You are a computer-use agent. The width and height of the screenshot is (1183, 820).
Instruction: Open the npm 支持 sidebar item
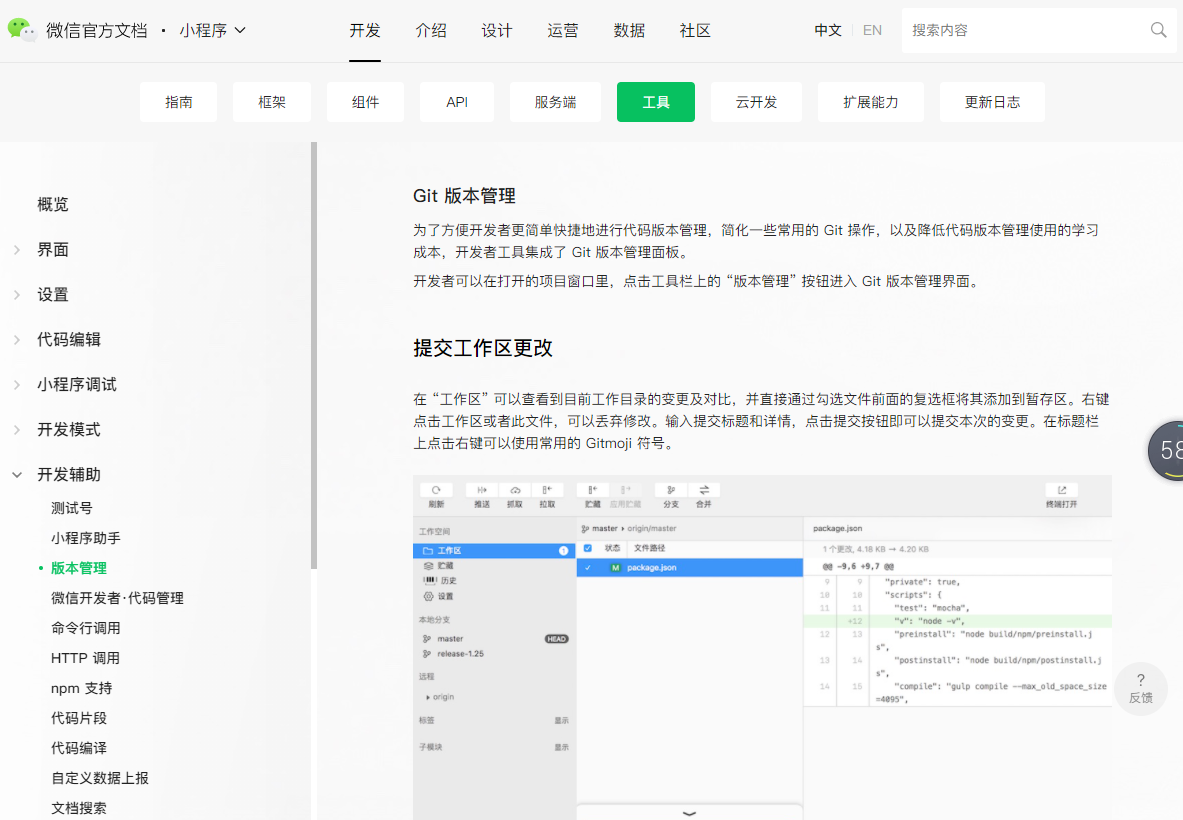[81, 688]
